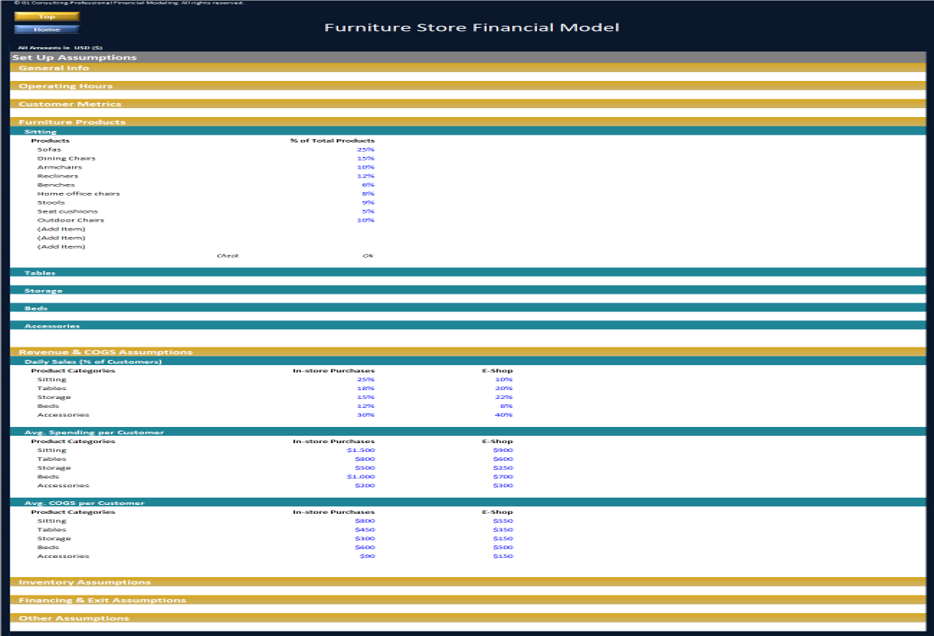Viewport: 934px width, 636px height.
Task: Select the Revenue & COGS Assumptions header
Action: tap(468, 352)
